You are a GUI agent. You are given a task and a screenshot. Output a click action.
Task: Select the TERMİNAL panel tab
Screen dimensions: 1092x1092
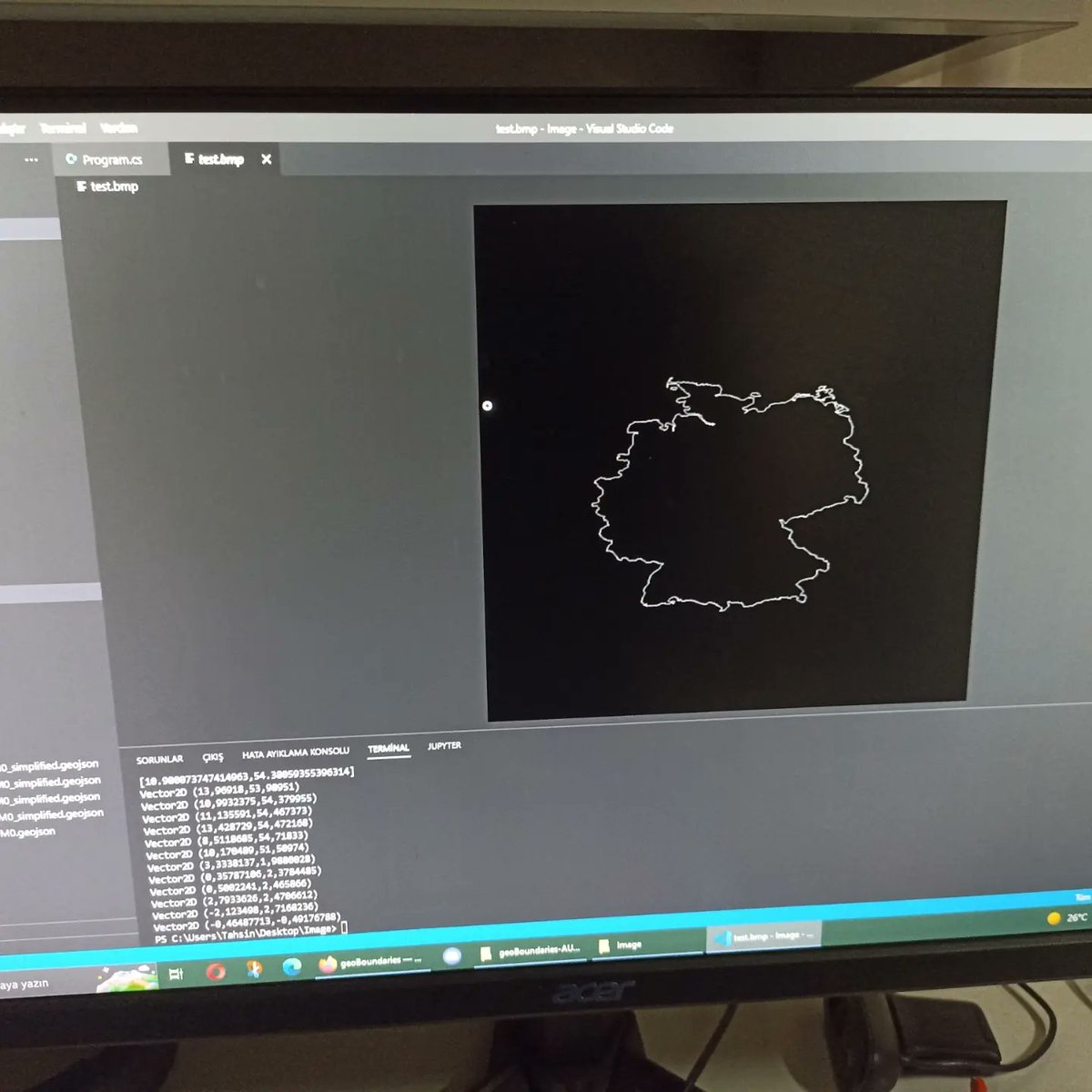(389, 748)
